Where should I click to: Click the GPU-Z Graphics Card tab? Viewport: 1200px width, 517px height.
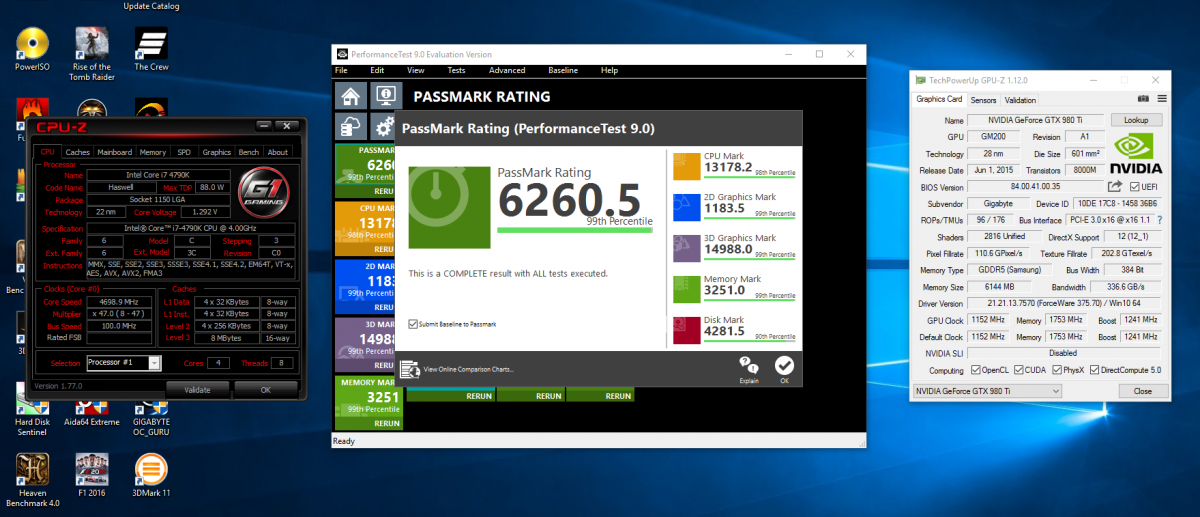coord(939,99)
